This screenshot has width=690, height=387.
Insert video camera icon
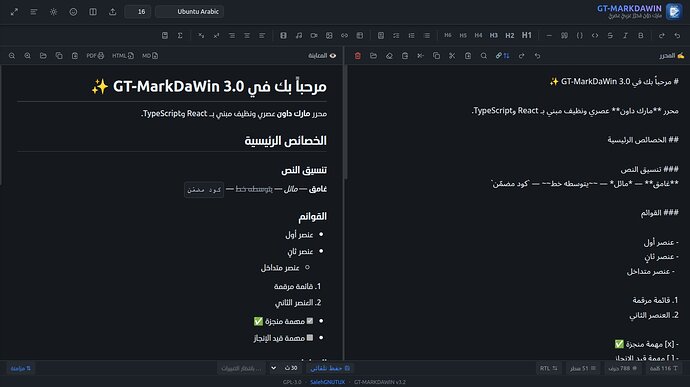tap(314, 35)
